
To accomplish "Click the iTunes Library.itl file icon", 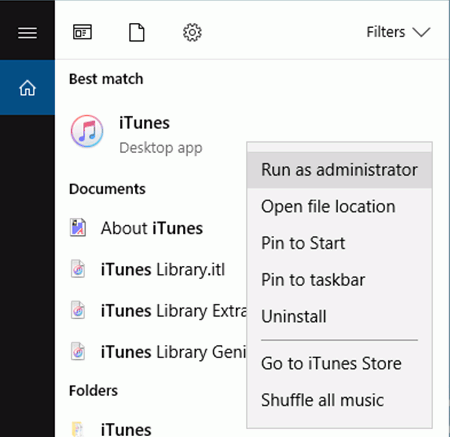I will (78, 269).
